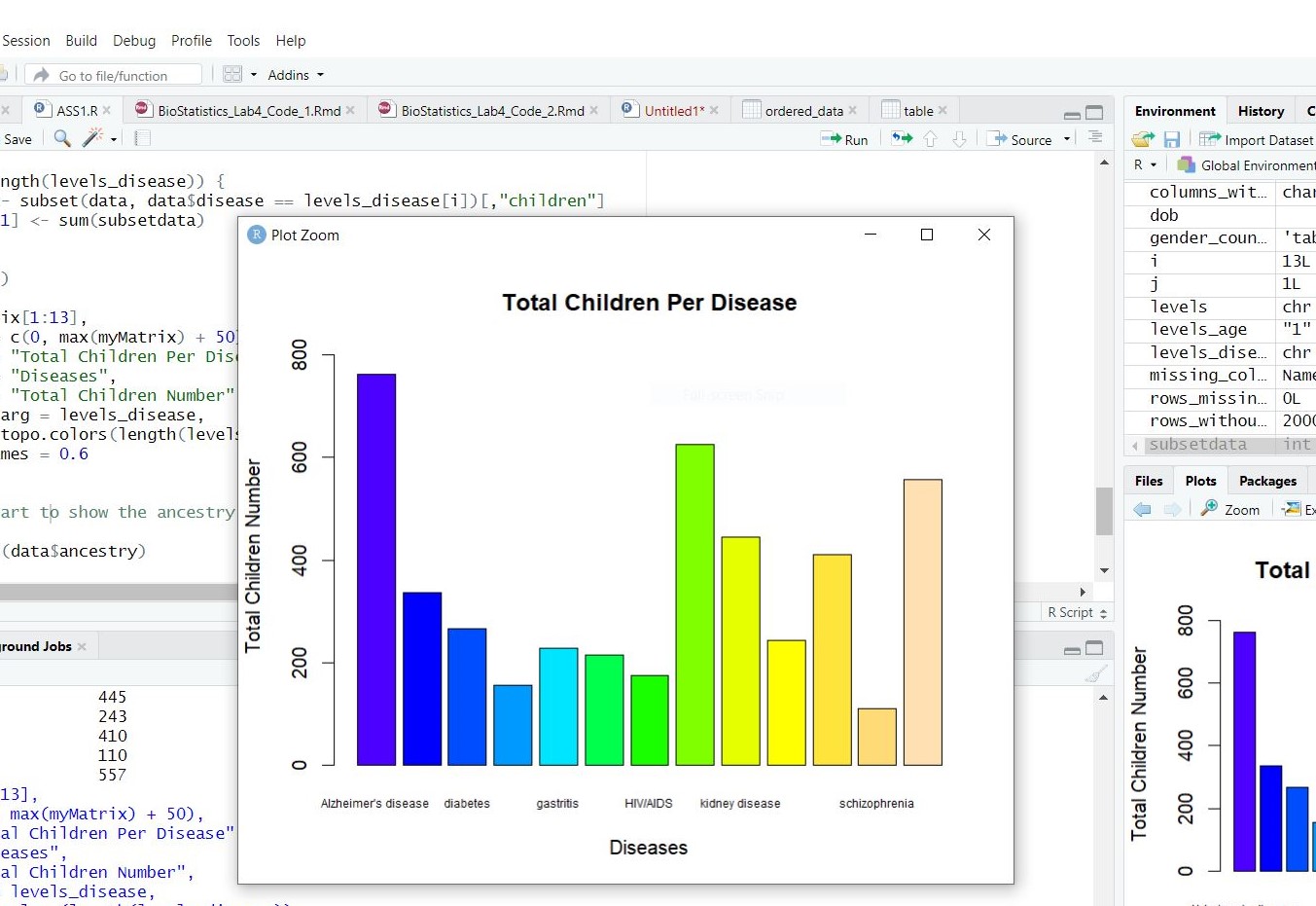Toggle the document outline icon
Viewport: 1316px width, 906px height.
tap(1095, 138)
